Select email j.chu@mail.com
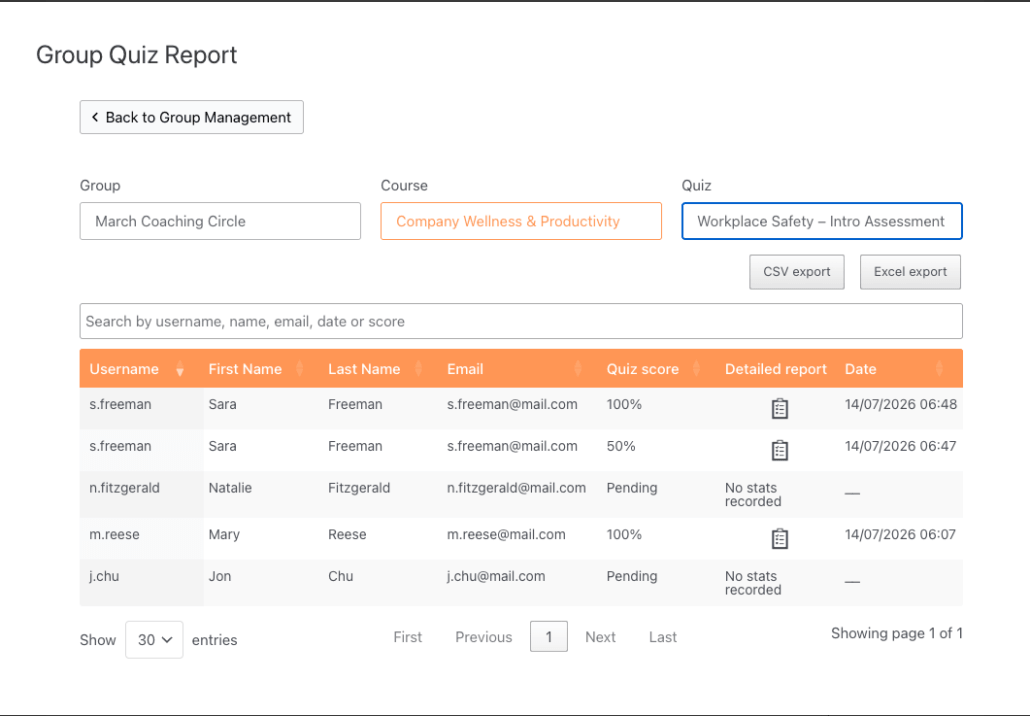 pos(496,576)
